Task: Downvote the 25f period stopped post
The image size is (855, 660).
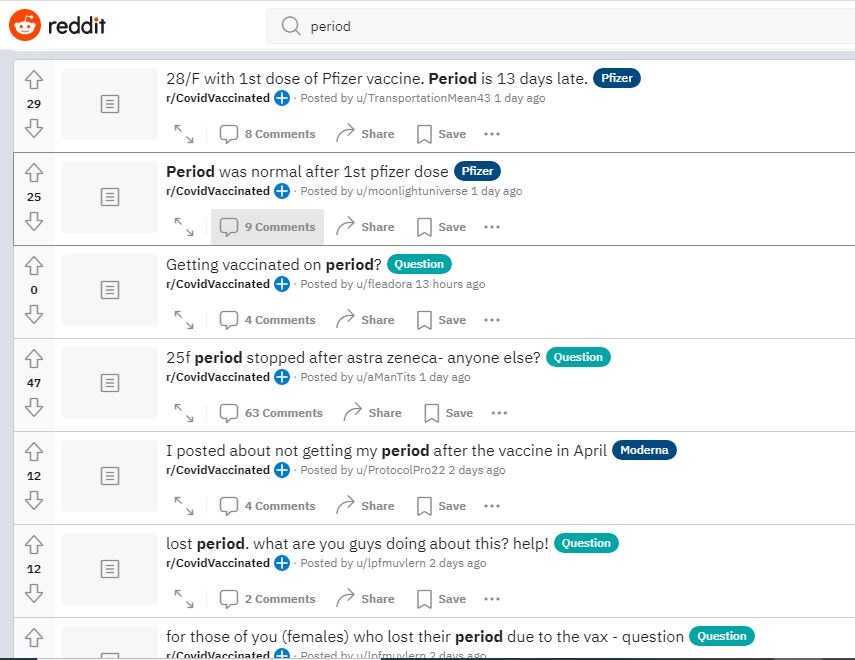Action: pyautogui.click(x=34, y=407)
